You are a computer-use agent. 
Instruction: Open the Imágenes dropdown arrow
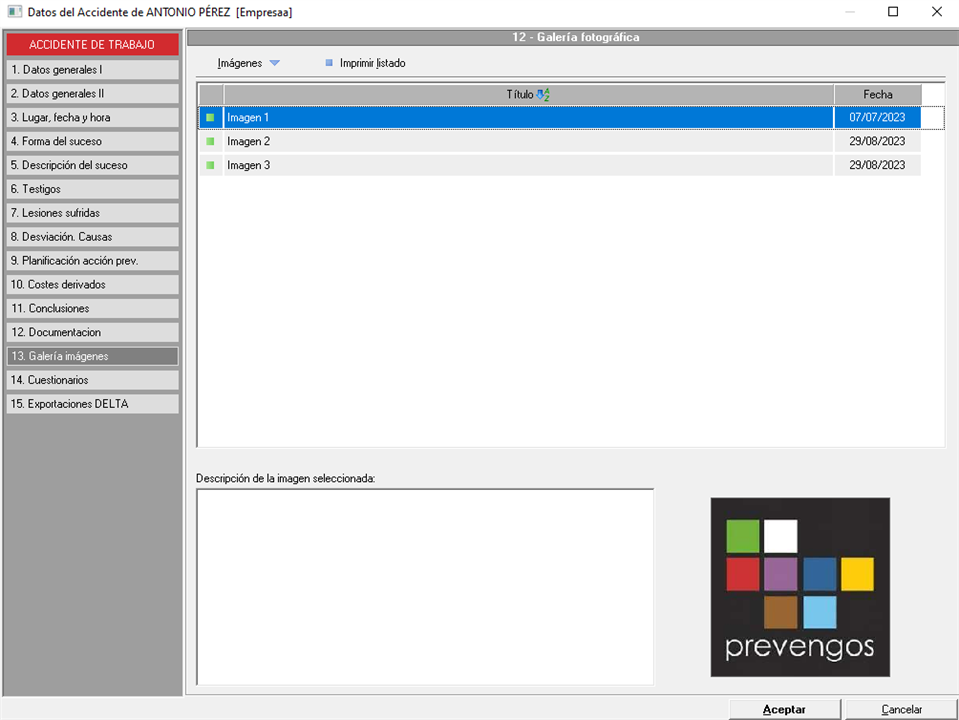[x=275, y=63]
